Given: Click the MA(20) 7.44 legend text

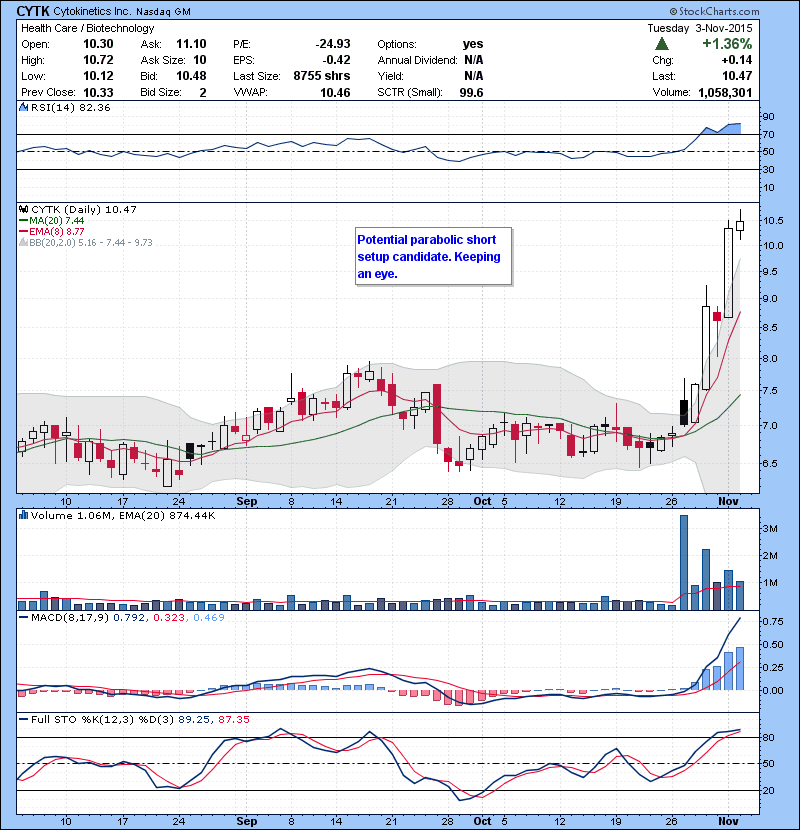Looking at the screenshot, I should 57,220.
